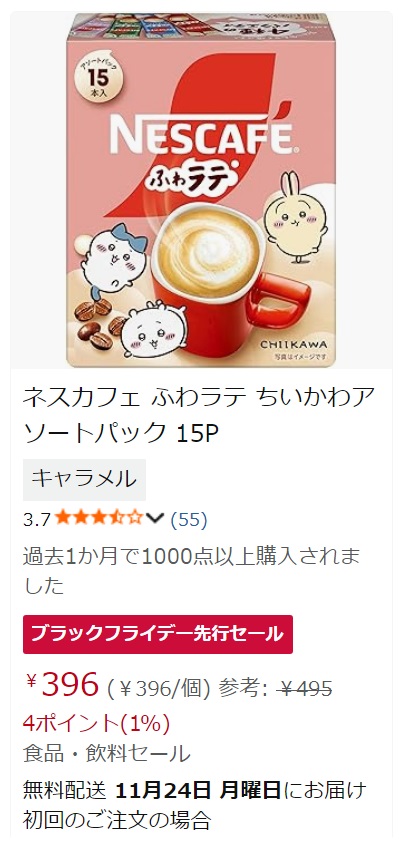Open the 55 customer reviews link
Image resolution: width=400 pixels, height=848 pixels.
point(189,520)
